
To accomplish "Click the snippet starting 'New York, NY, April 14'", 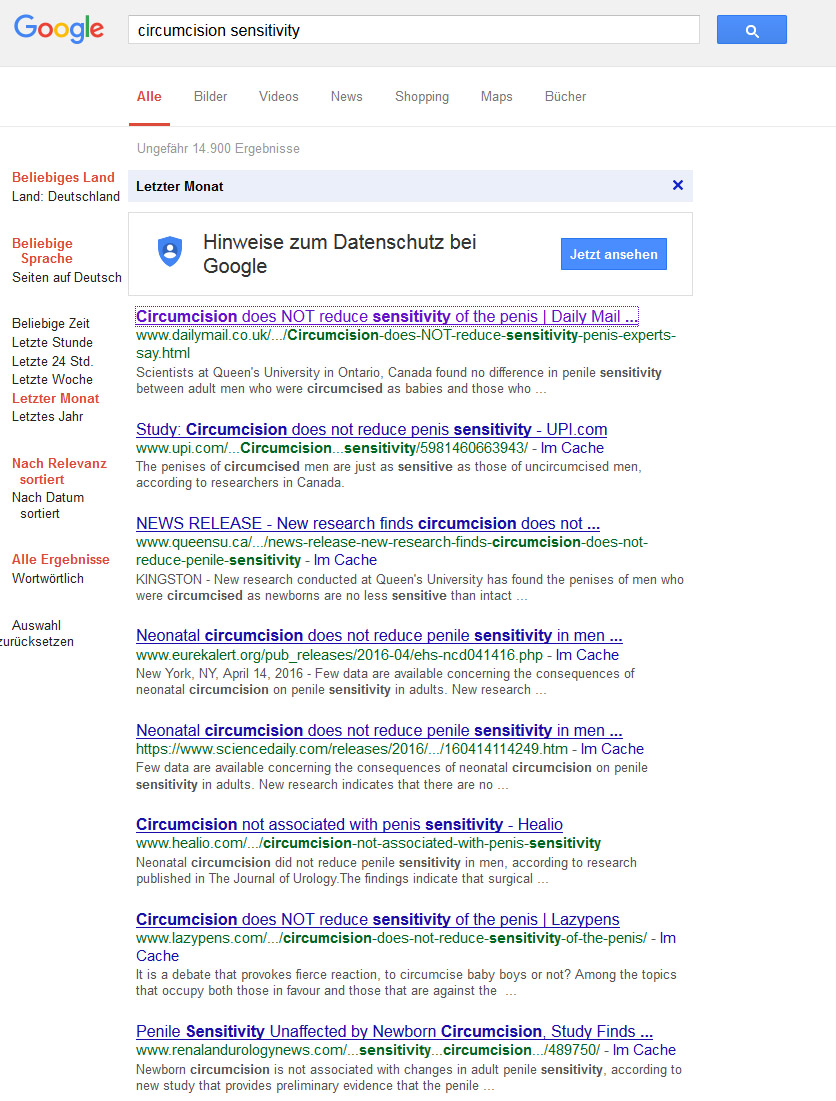I will coord(385,682).
